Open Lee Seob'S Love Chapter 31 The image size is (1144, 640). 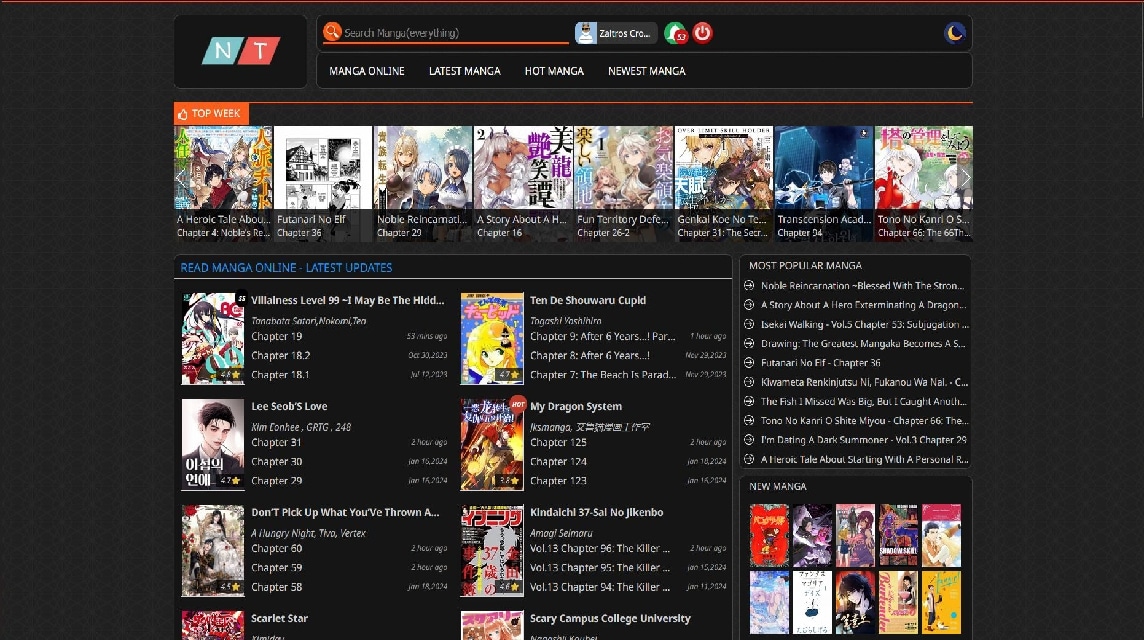pos(277,442)
